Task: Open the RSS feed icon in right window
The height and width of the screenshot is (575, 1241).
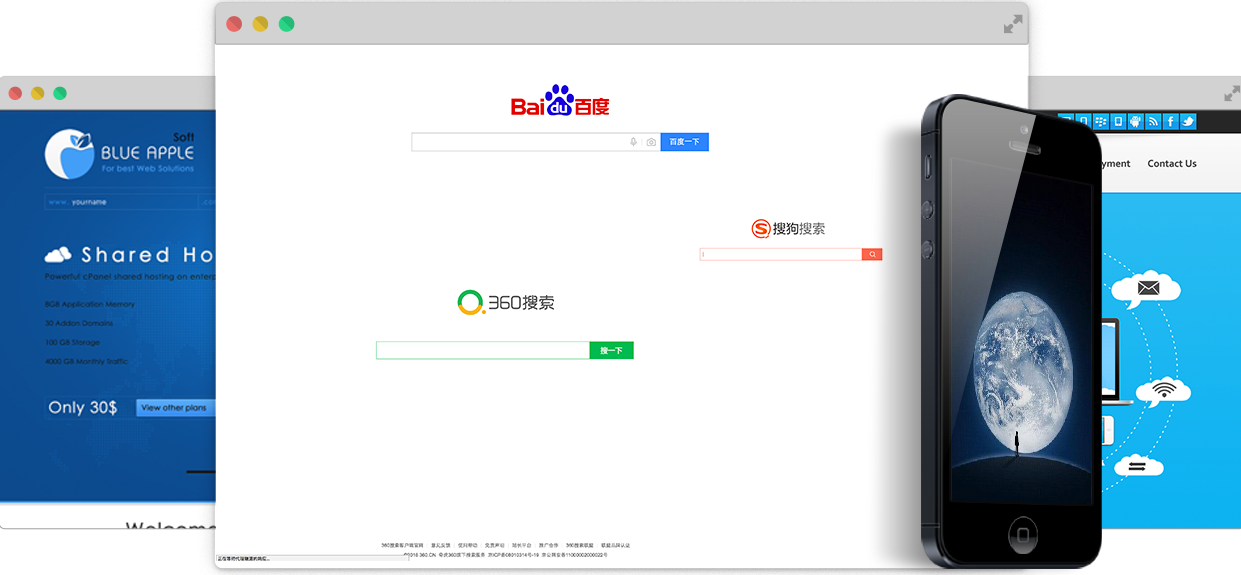Action: click(x=1153, y=121)
